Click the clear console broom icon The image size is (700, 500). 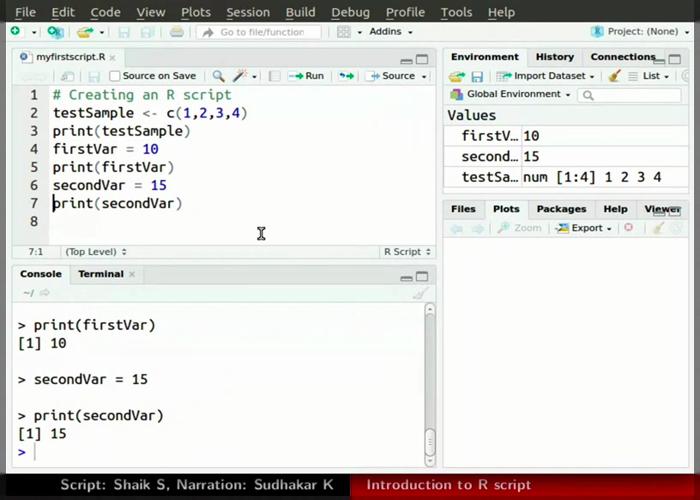(x=420, y=293)
